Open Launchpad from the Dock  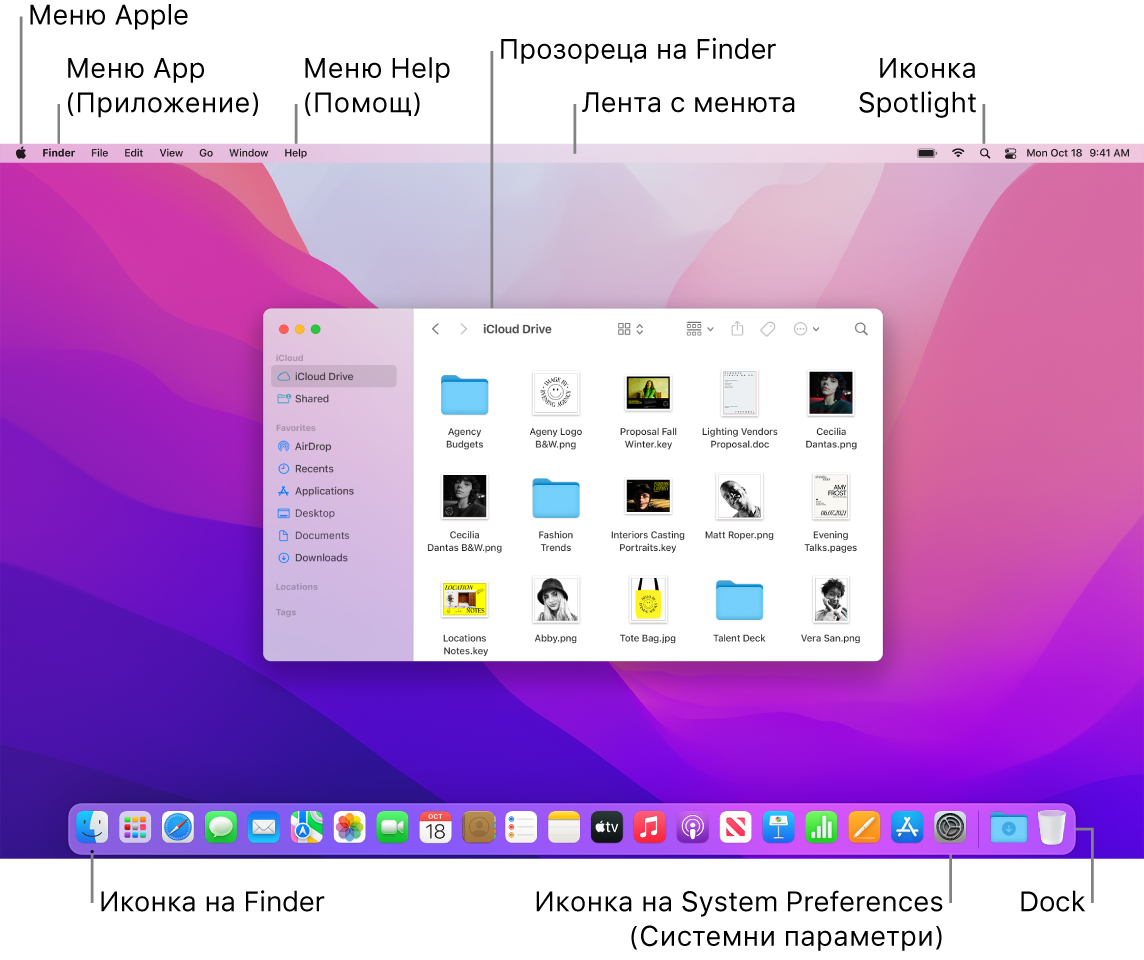[135, 827]
